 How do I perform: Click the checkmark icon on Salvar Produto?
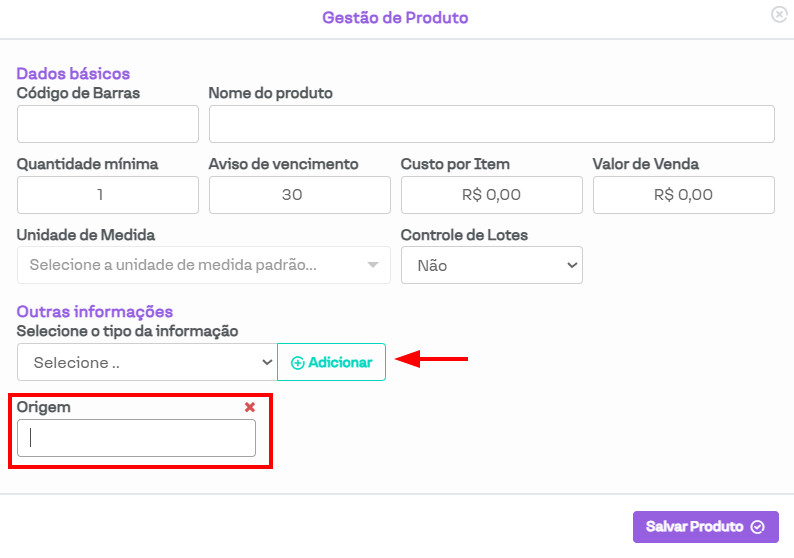(757, 527)
